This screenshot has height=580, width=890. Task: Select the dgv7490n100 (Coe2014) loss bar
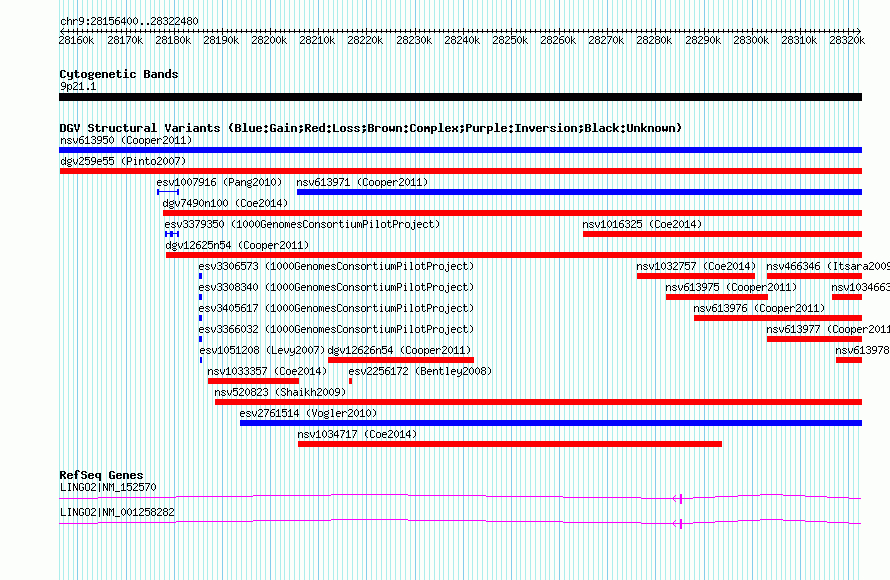point(513,213)
